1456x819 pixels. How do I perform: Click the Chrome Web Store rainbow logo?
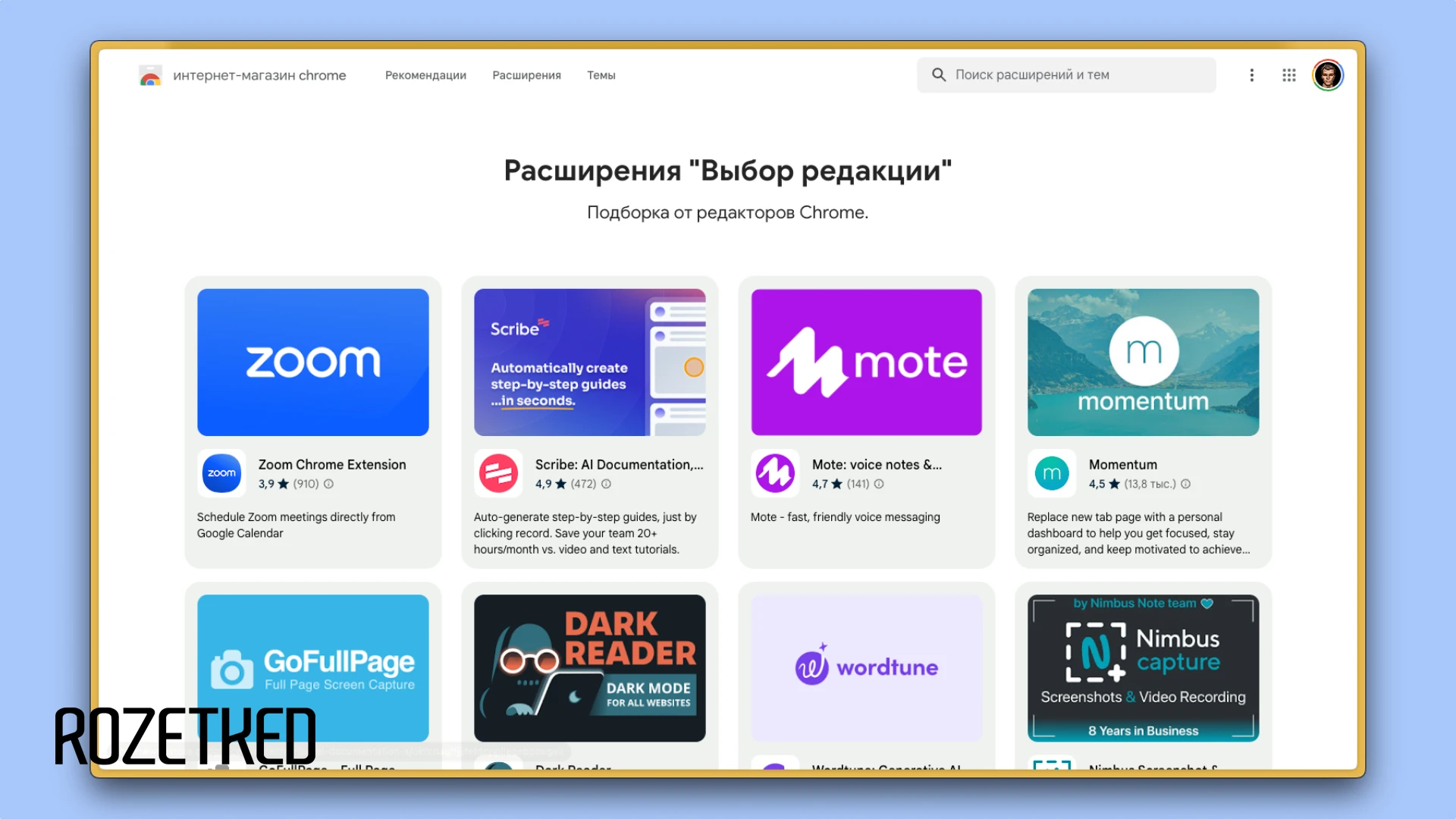pyautogui.click(x=150, y=75)
